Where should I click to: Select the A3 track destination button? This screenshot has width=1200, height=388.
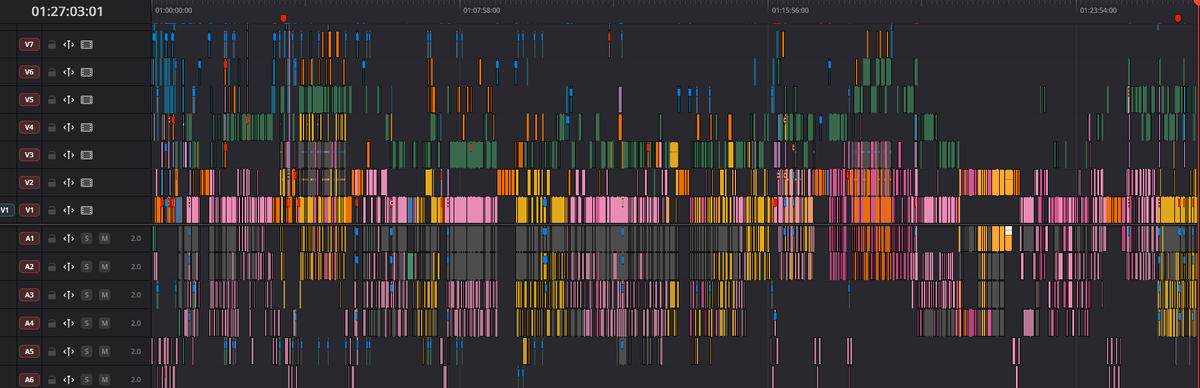pos(29,295)
